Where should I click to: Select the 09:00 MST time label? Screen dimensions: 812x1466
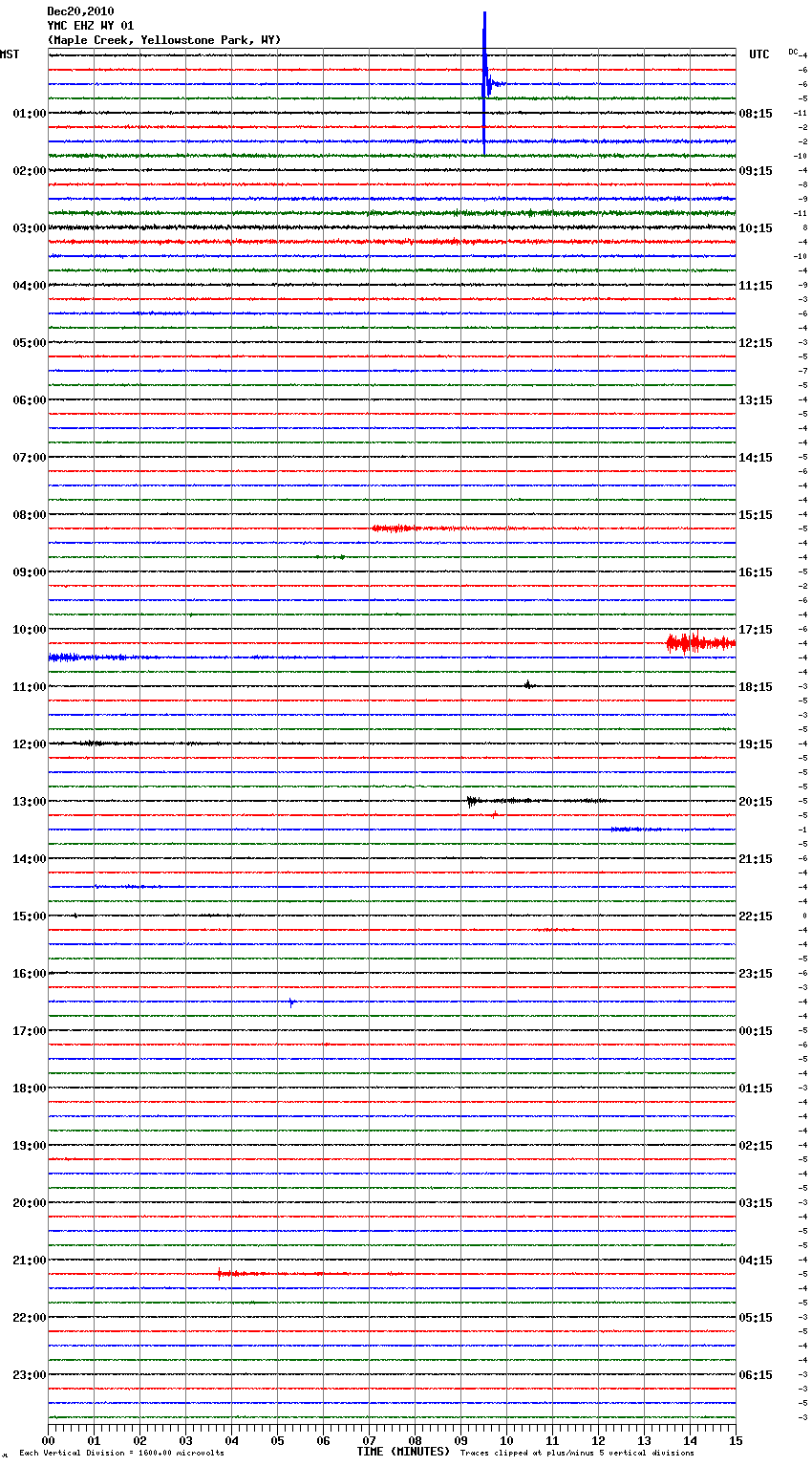(x=30, y=572)
